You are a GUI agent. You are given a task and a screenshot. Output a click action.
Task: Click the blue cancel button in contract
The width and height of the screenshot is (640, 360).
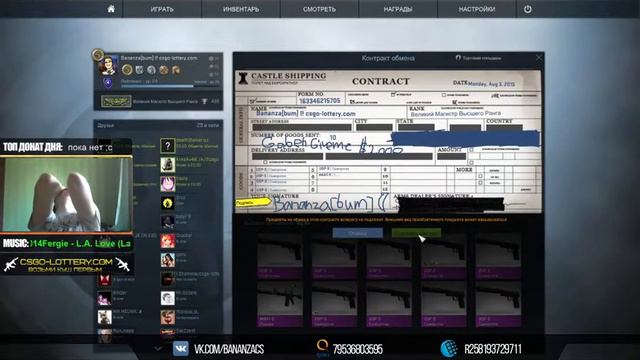pyautogui.click(x=358, y=233)
